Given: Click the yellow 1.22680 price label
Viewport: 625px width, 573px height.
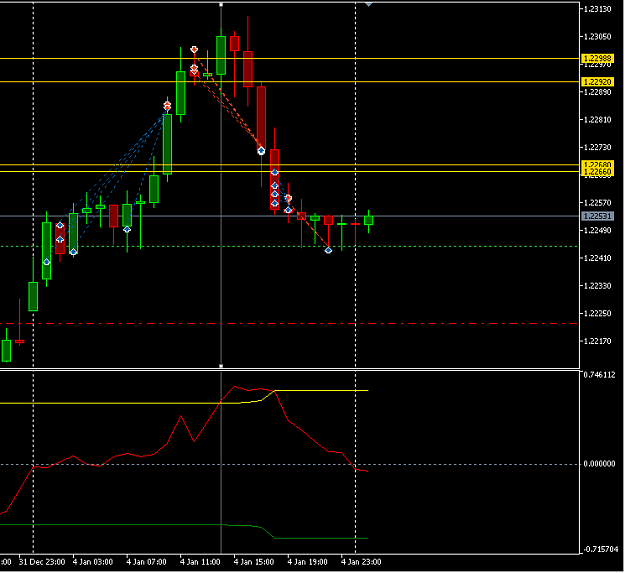Looking at the screenshot, I should click(x=597, y=165).
